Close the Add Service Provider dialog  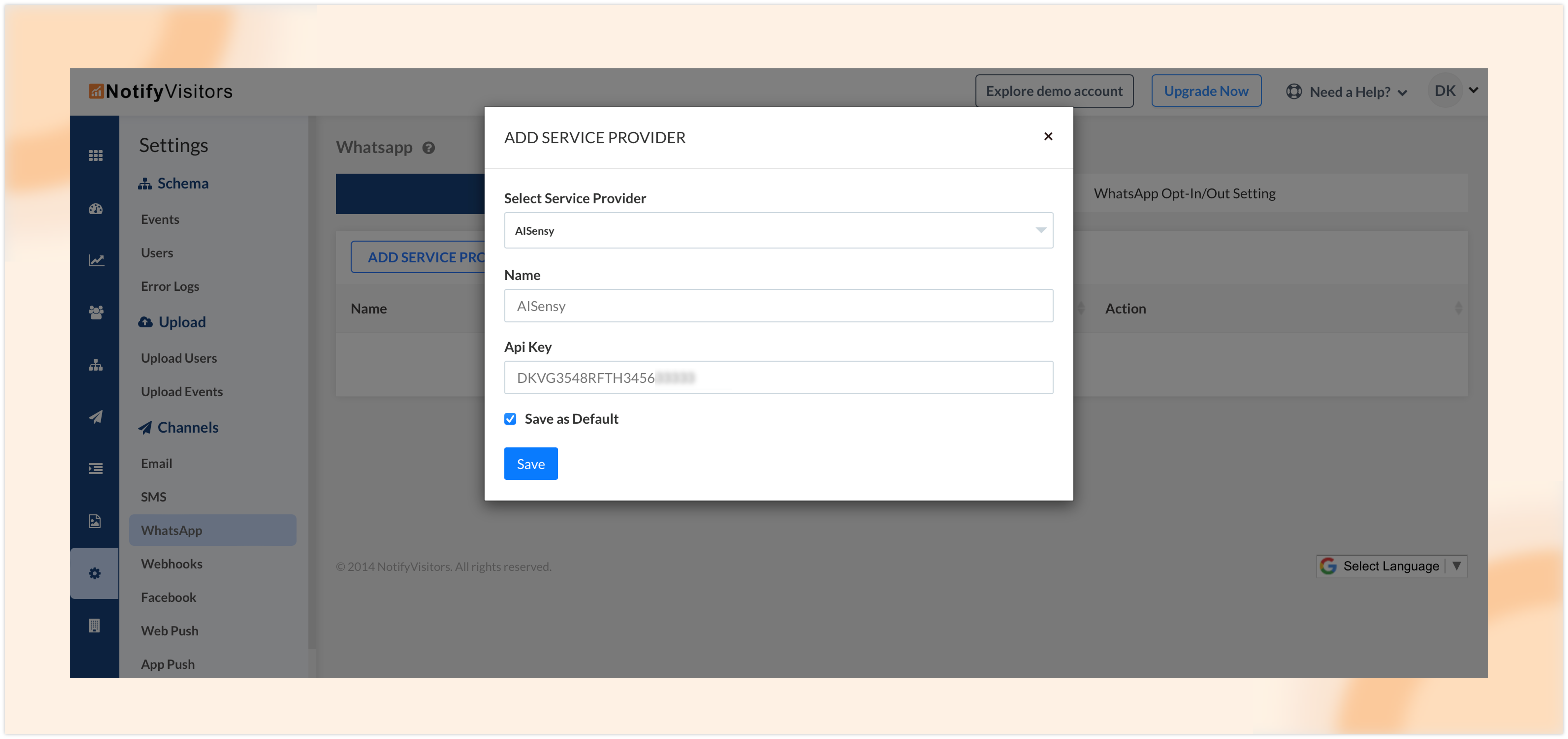1048,136
